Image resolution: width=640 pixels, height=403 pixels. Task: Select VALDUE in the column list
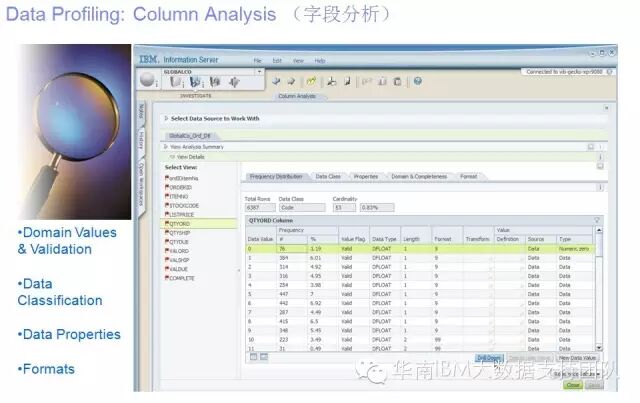[176, 269]
